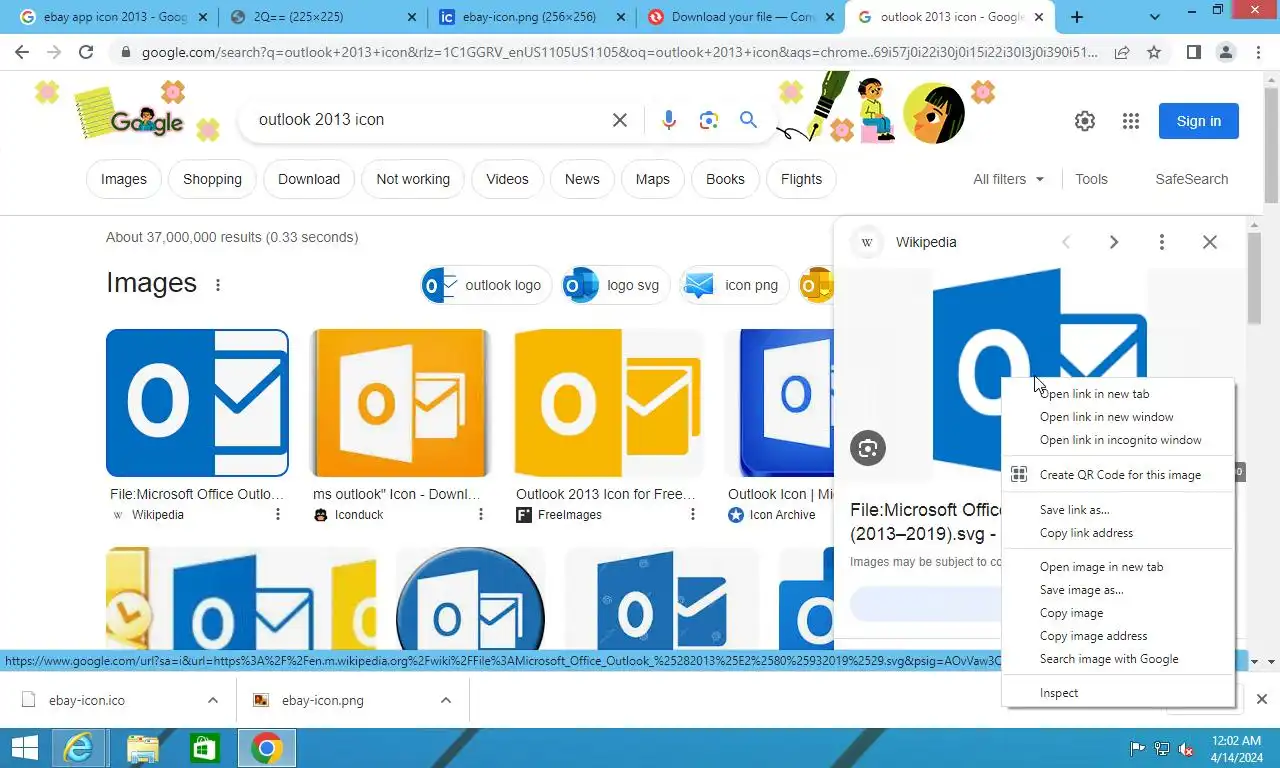Show next image in preview panel
Screen dimensions: 1280x768
tap(1114, 242)
